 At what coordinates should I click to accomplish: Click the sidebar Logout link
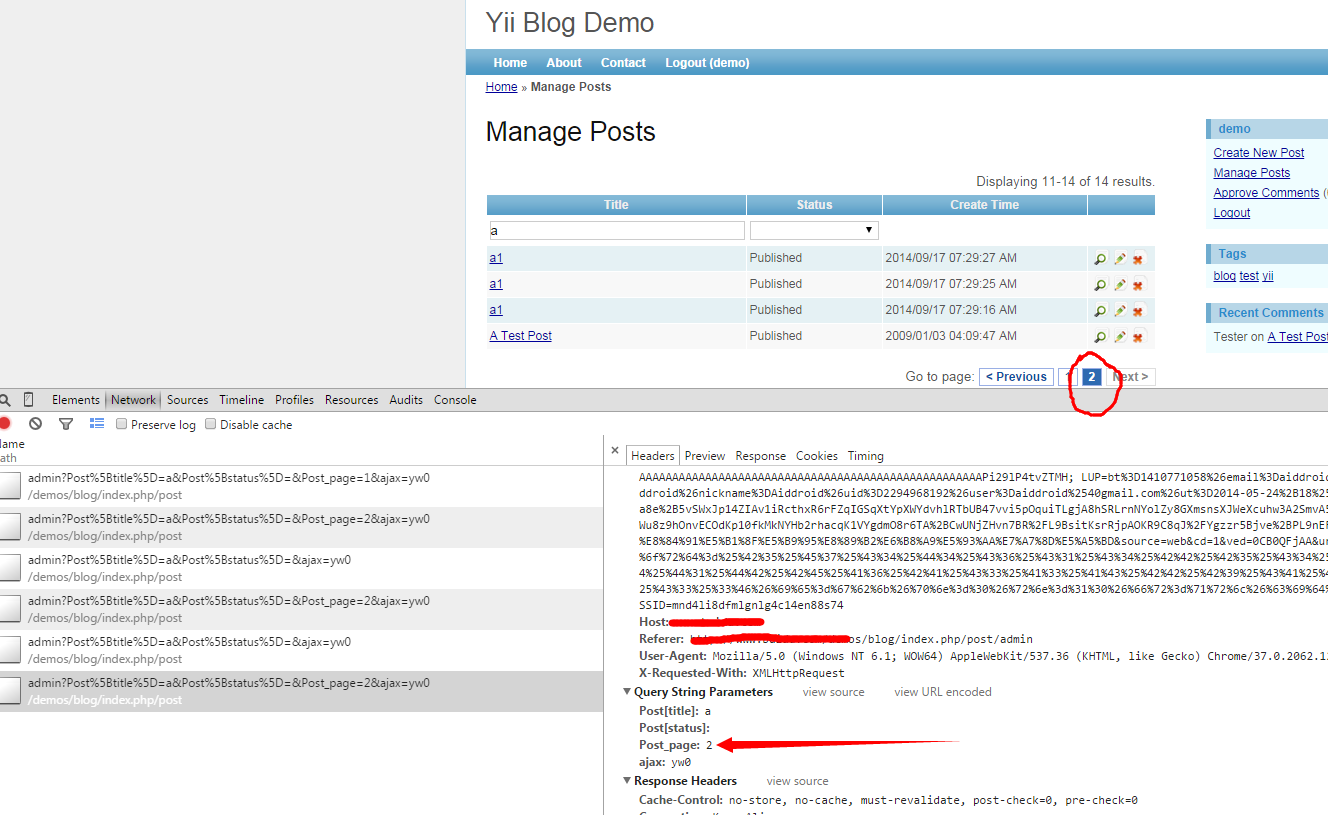click(x=1232, y=213)
